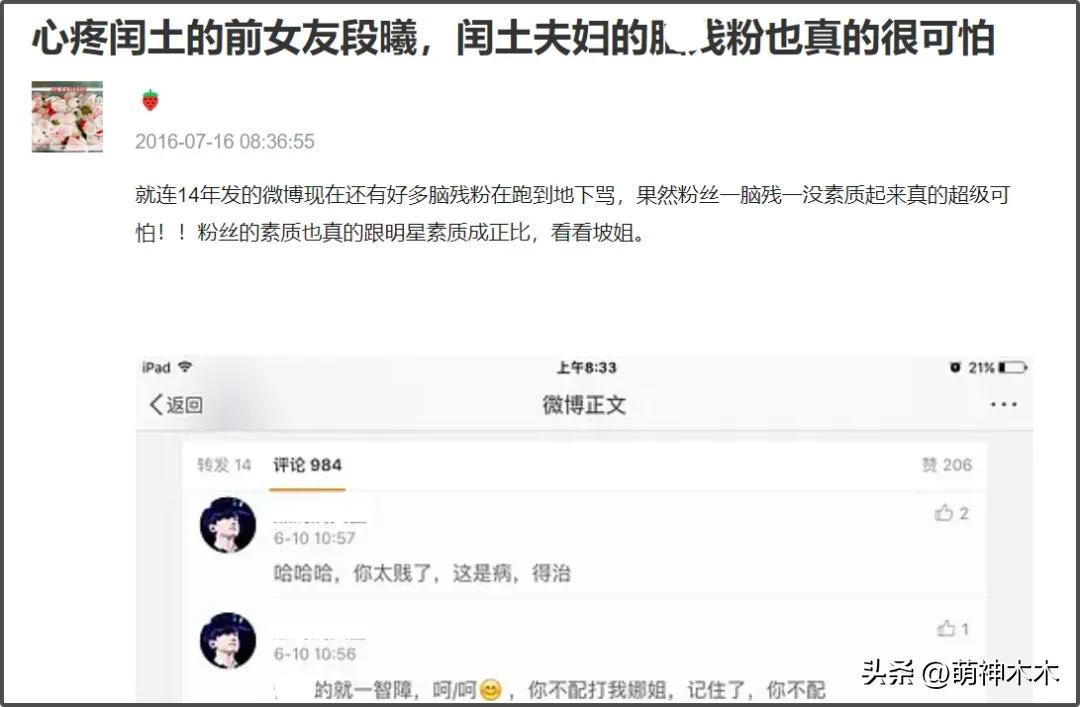Select the 评论 984 tab
This screenshot has height=707, width=1080.
click(307, 465)
